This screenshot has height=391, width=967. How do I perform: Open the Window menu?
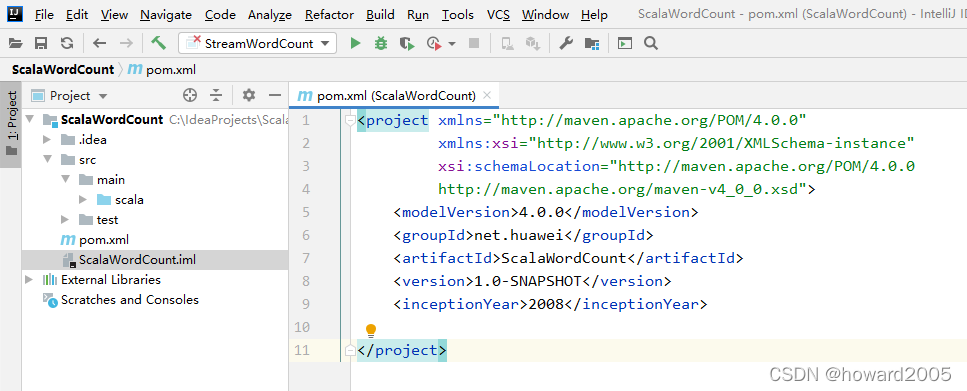[545, 14]
